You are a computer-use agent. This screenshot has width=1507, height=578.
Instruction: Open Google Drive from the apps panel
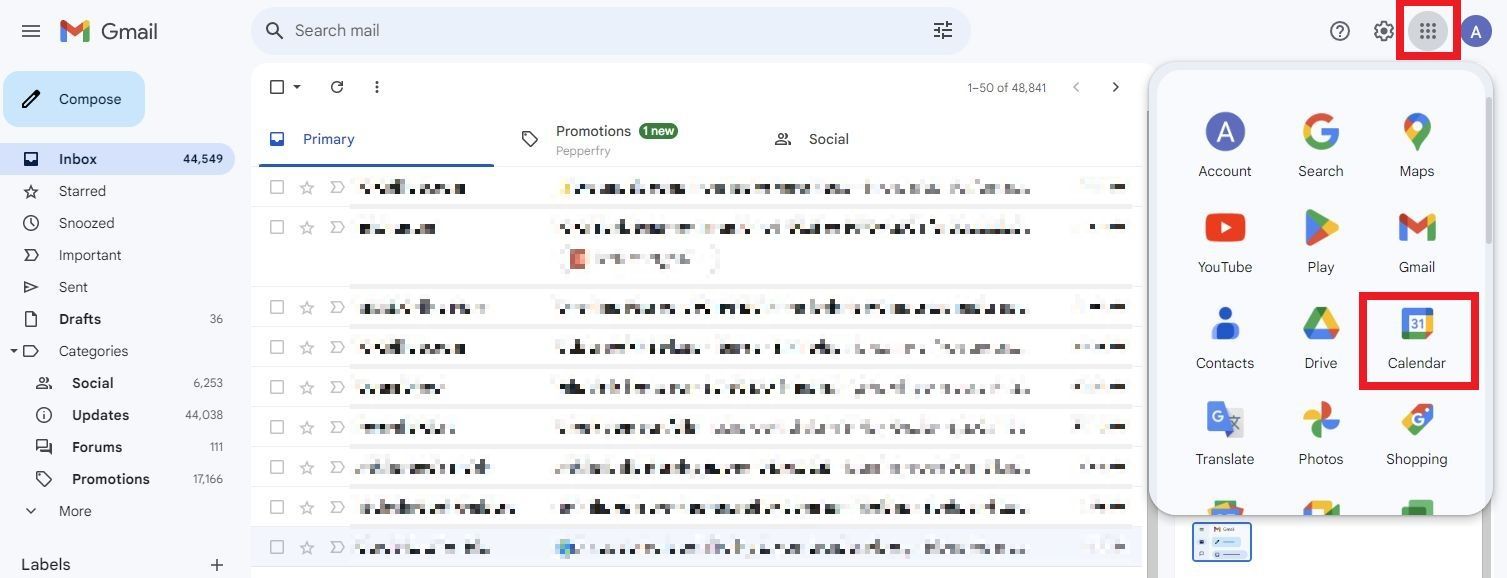(1320, 338)
